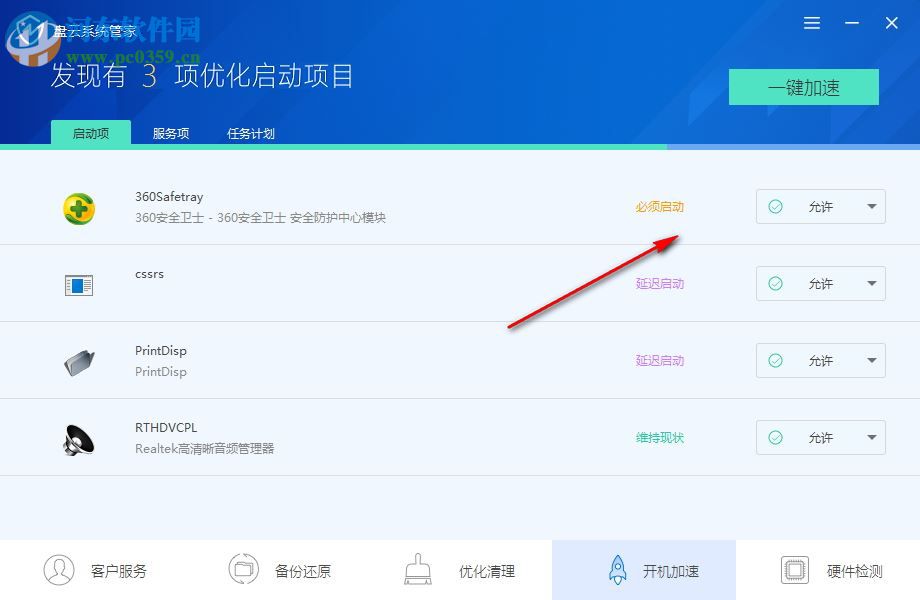Click the RTHDVCPL speaker icon
920x600 pixels.
point(79,437)
